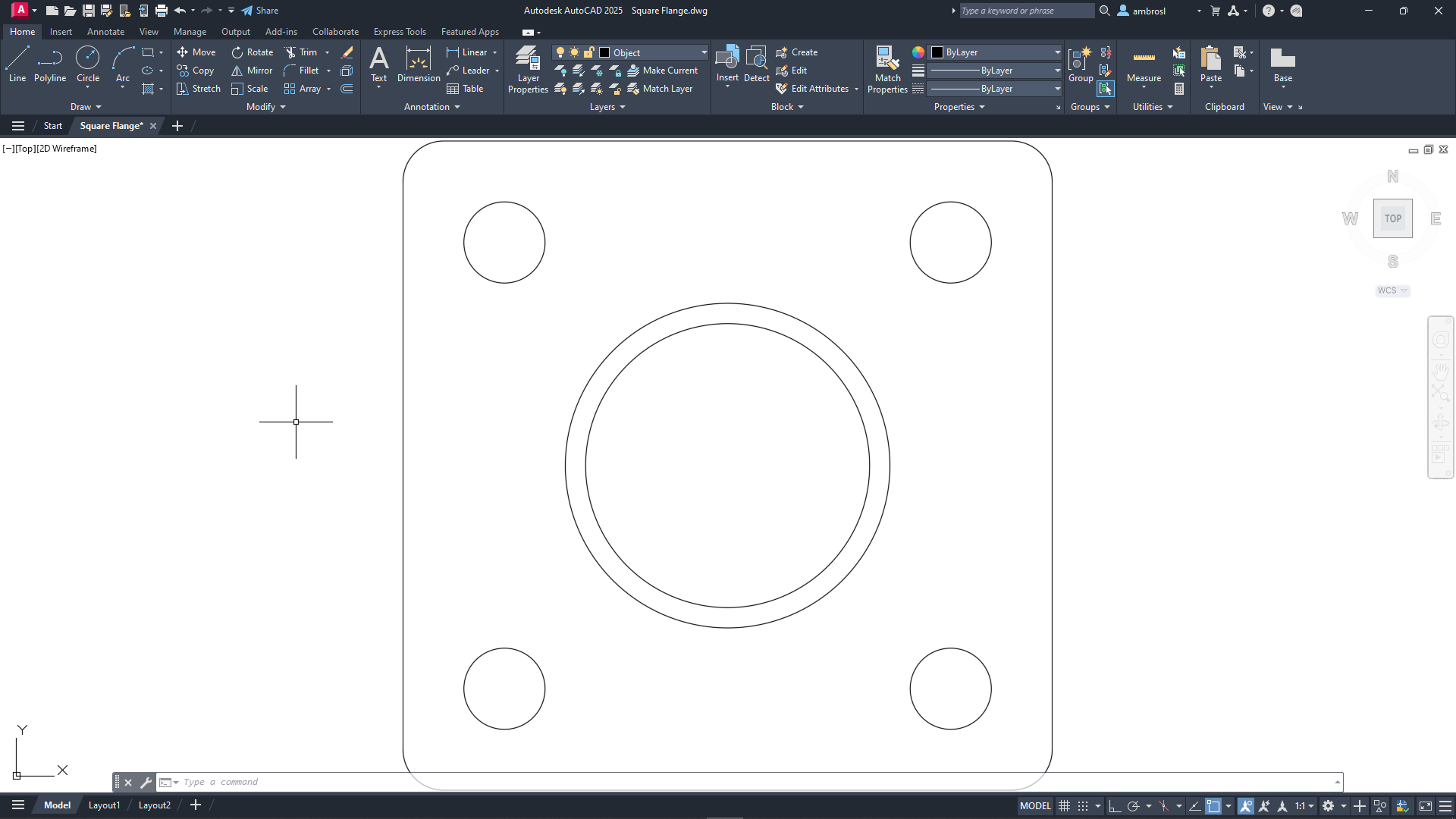Click the Mirror modify tool
The height and width of the screenshot is (819, 1456).
click(252, 71)
